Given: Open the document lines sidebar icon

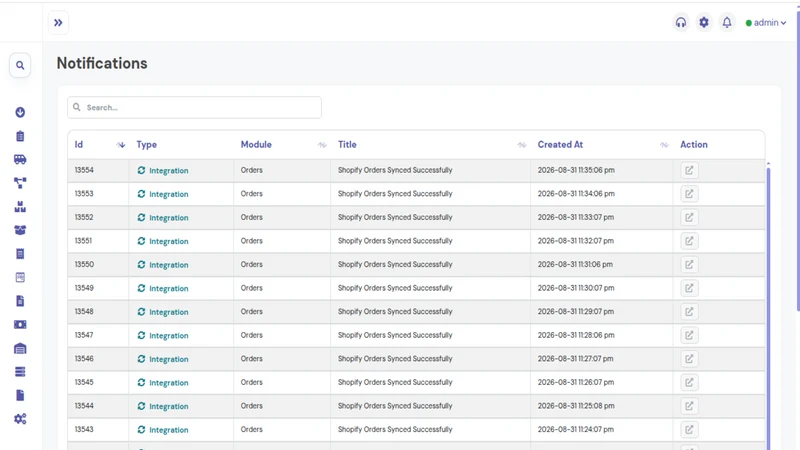Looking at the screenshot, I should (20, 301).
